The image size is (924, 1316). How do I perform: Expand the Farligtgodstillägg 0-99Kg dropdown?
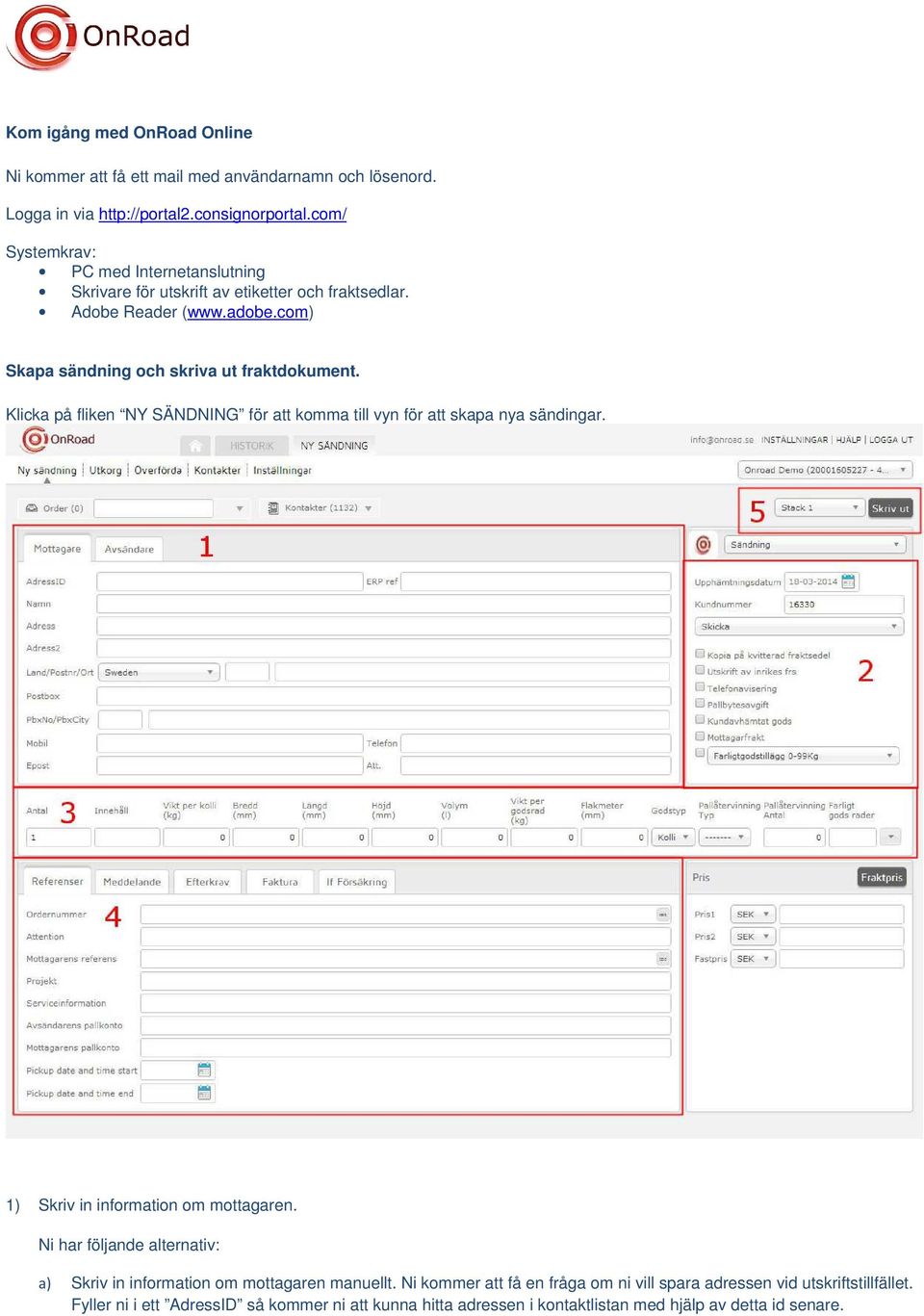click(803, 756)
